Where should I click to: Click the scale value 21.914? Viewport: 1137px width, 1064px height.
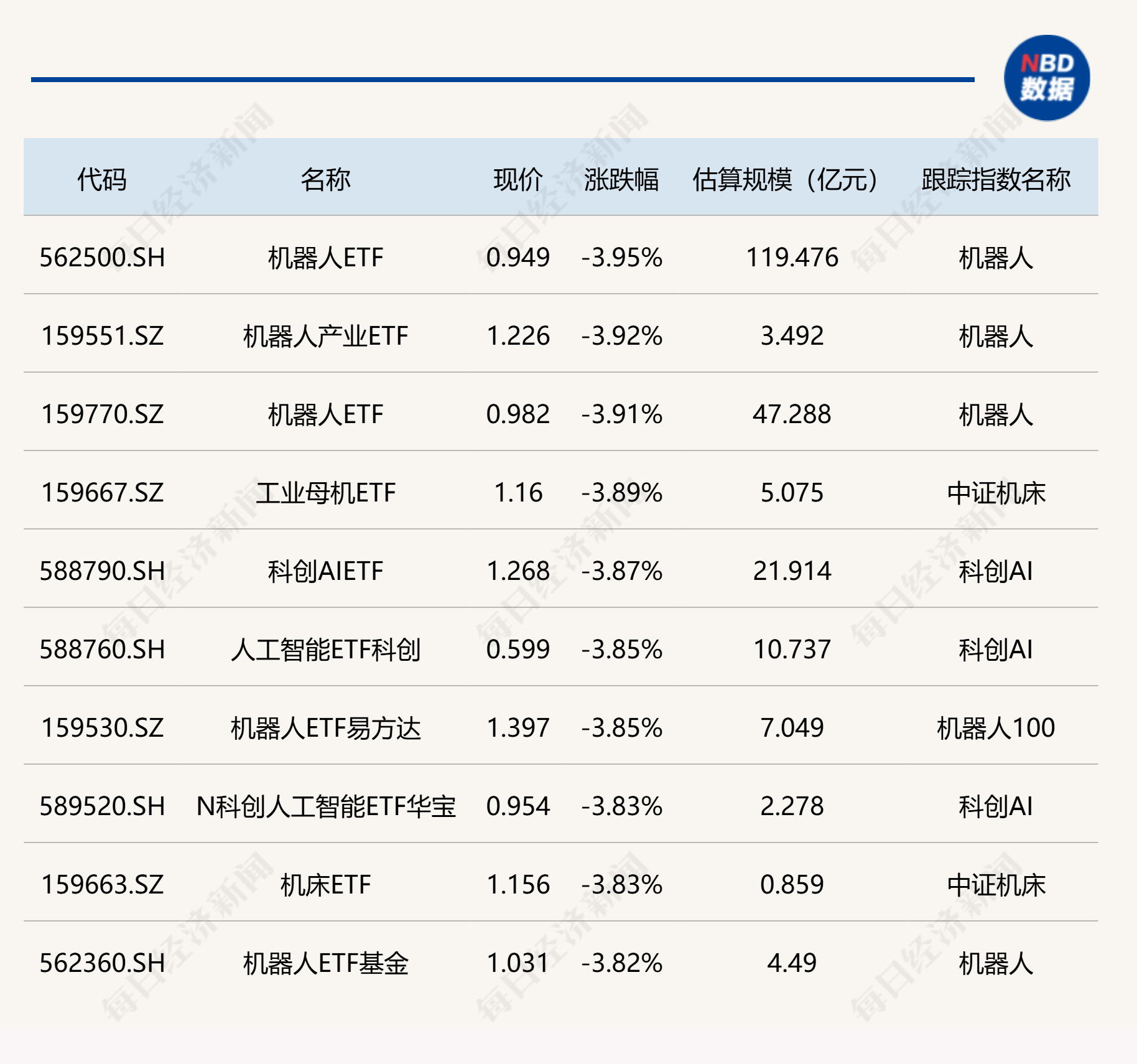pos(792,571)
